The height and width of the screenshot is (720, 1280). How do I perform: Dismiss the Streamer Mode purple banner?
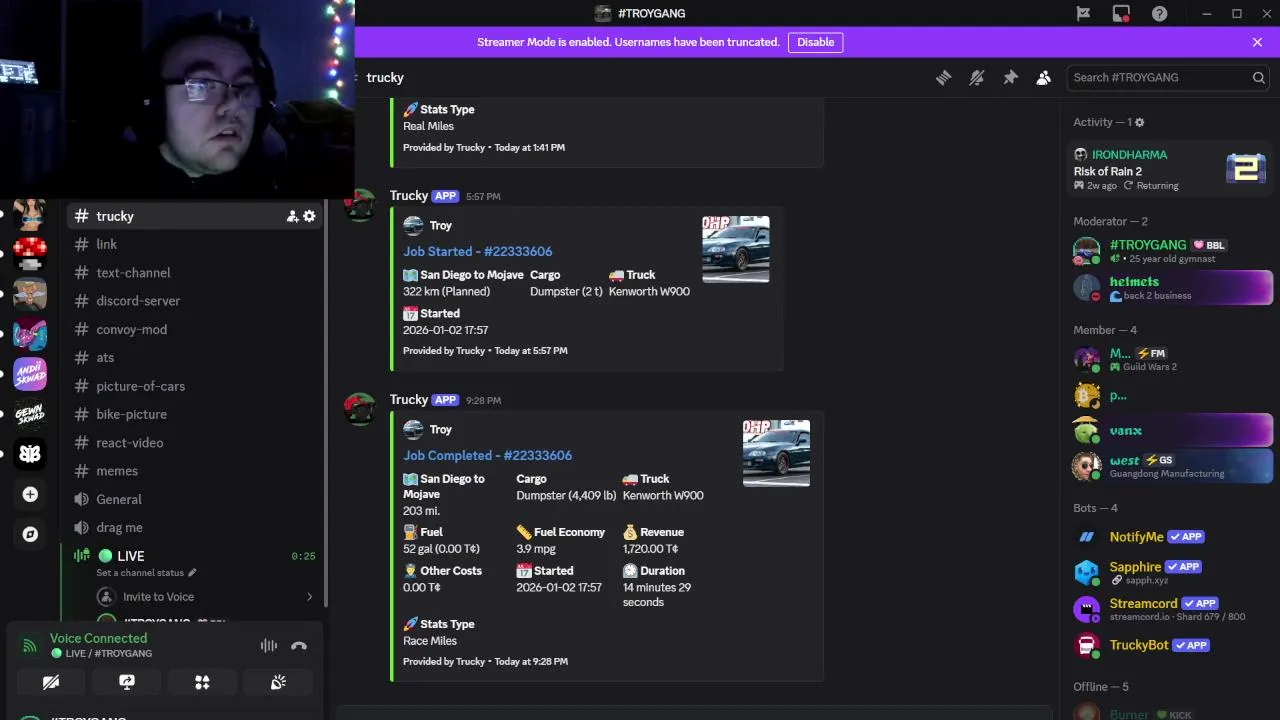[x=1257, y=42]
